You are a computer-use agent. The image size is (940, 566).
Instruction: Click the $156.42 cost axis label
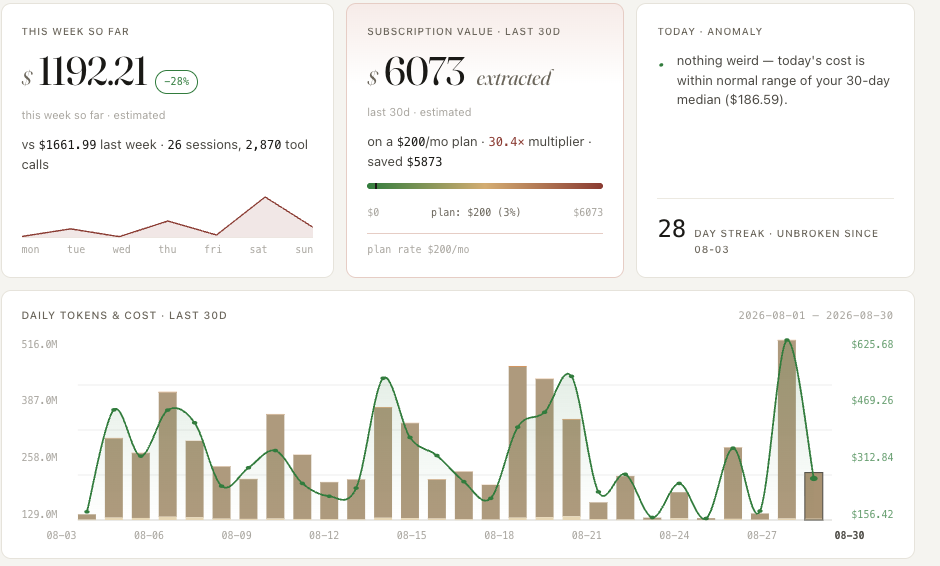tap(872, 514)
